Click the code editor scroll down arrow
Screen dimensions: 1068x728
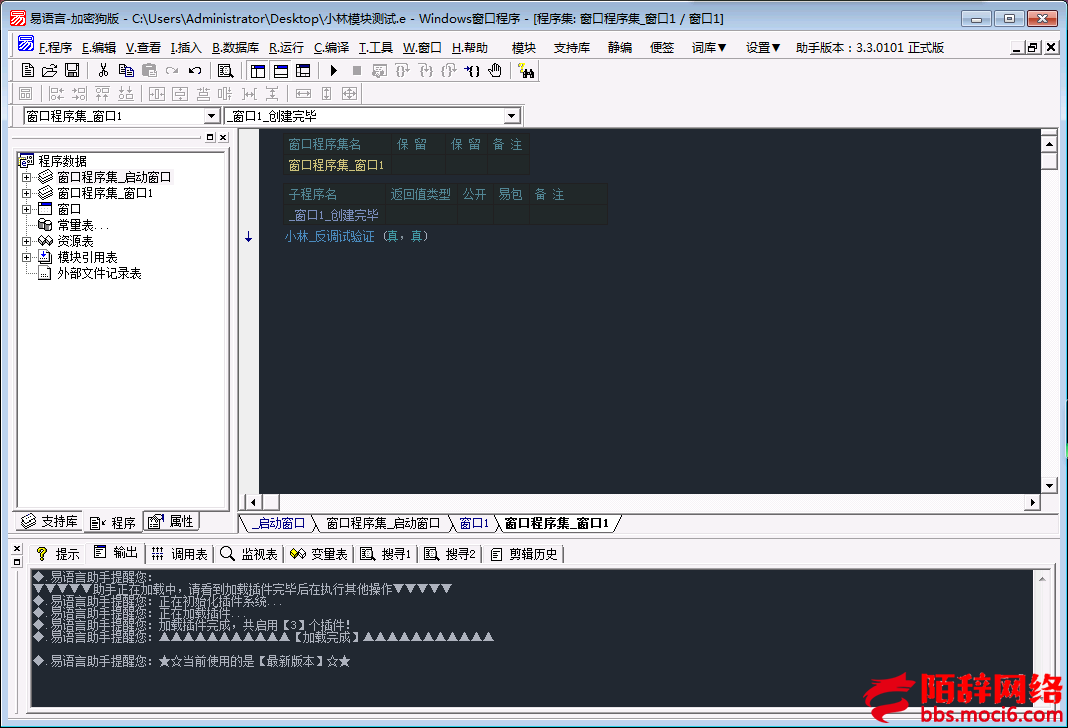[x=1049, y=486]
